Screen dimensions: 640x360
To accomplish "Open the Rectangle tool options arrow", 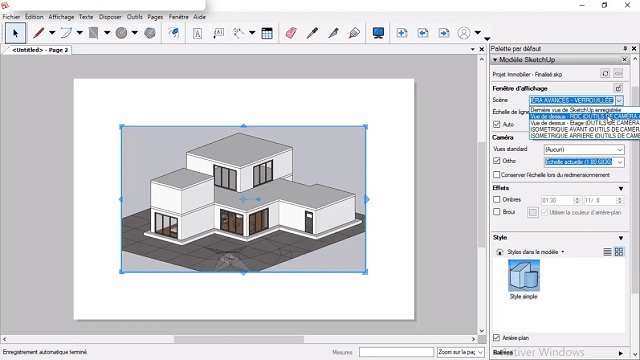I will tap(107, 33).
